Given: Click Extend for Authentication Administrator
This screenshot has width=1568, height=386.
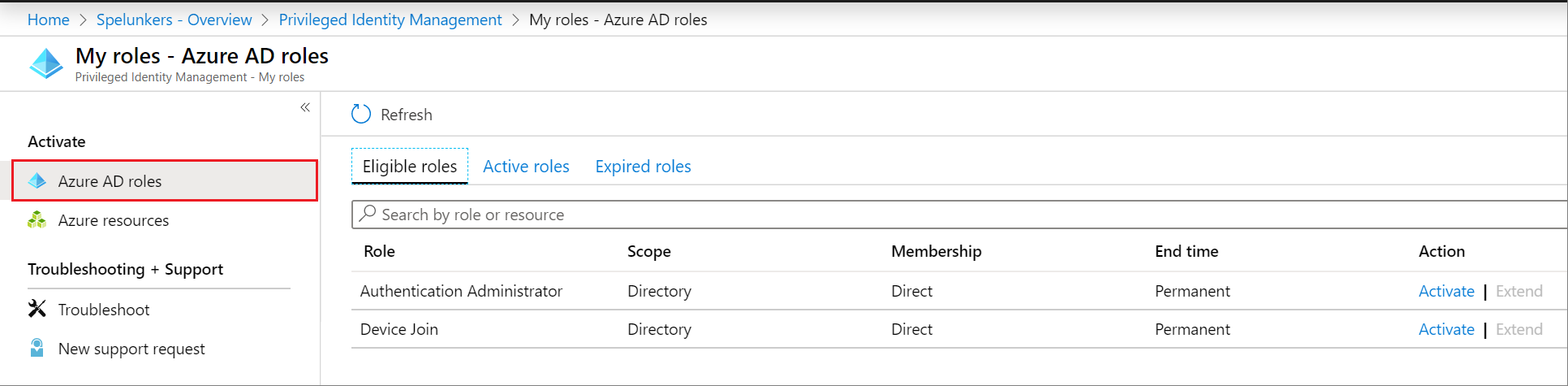Looking at the screenshot, I should 1519,291.
